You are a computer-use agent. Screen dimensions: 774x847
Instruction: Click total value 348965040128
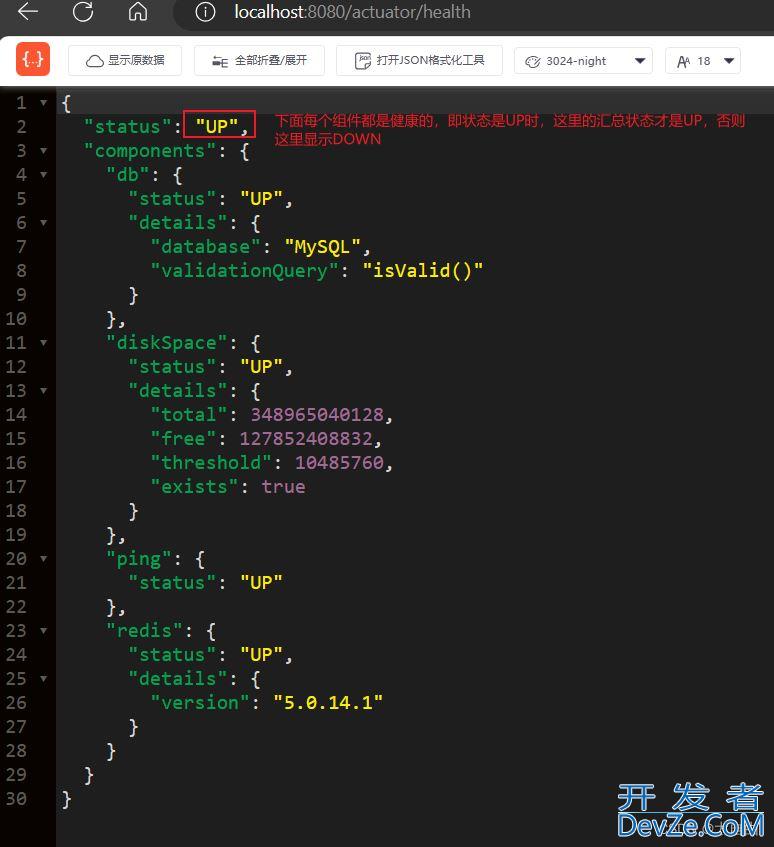[317, 414]
